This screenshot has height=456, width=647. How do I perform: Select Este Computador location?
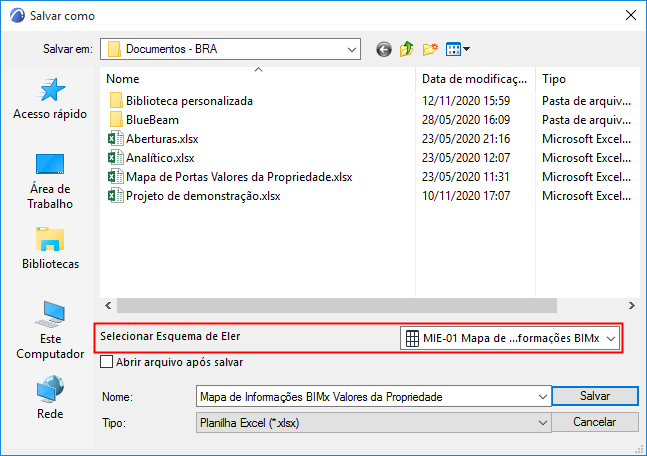(x=50, y=330)
